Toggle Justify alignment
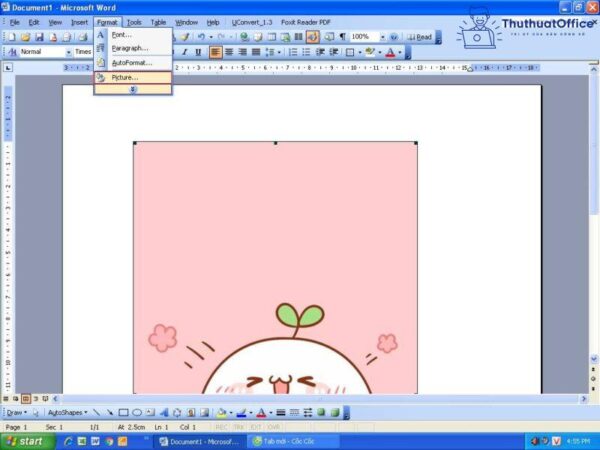 coord(256,52)
